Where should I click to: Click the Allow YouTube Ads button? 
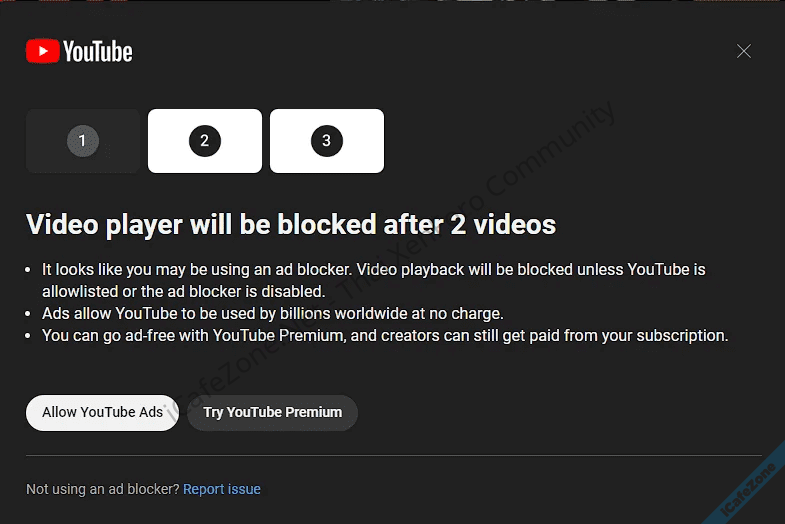click(102, 412)
